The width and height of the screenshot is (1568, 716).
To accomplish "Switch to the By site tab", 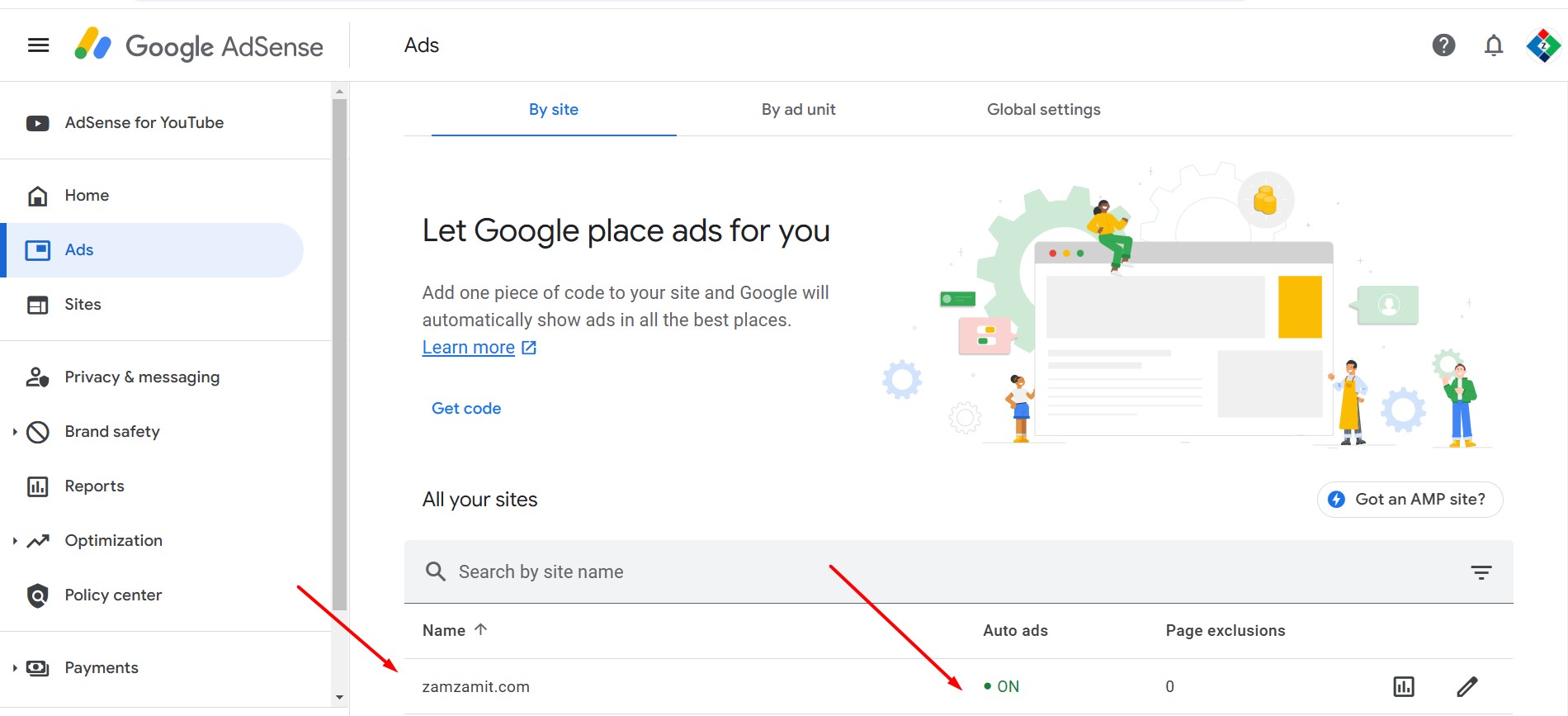I will [554, 110].
